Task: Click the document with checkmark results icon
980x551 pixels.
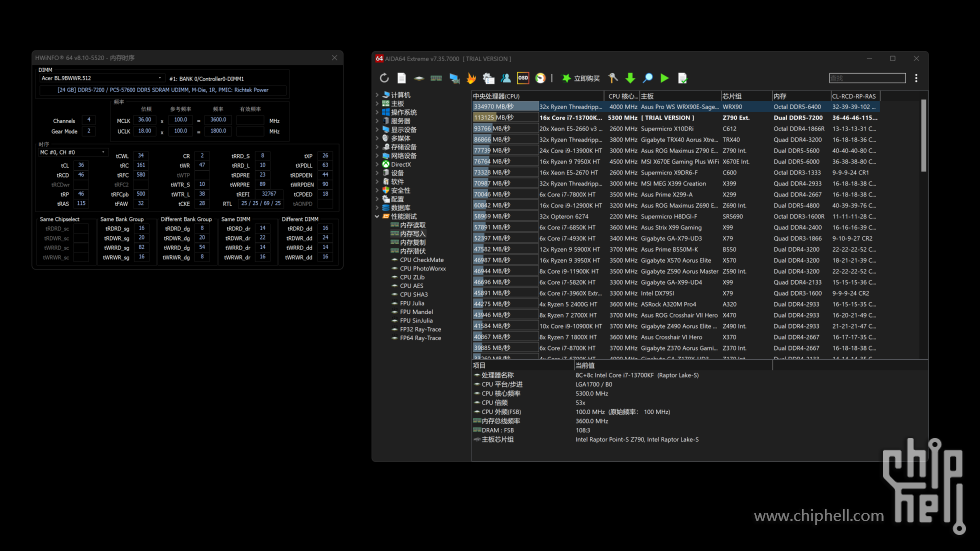Action: tap(682, 78)
